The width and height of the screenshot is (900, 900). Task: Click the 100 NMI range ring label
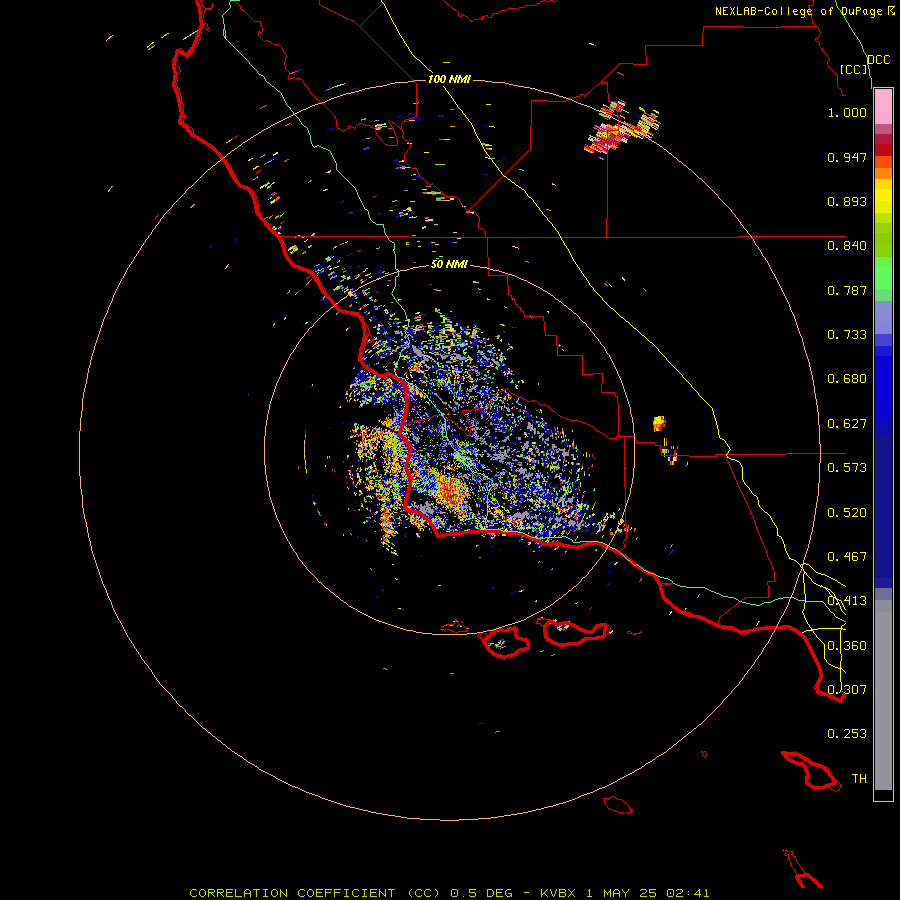[449, 79]
